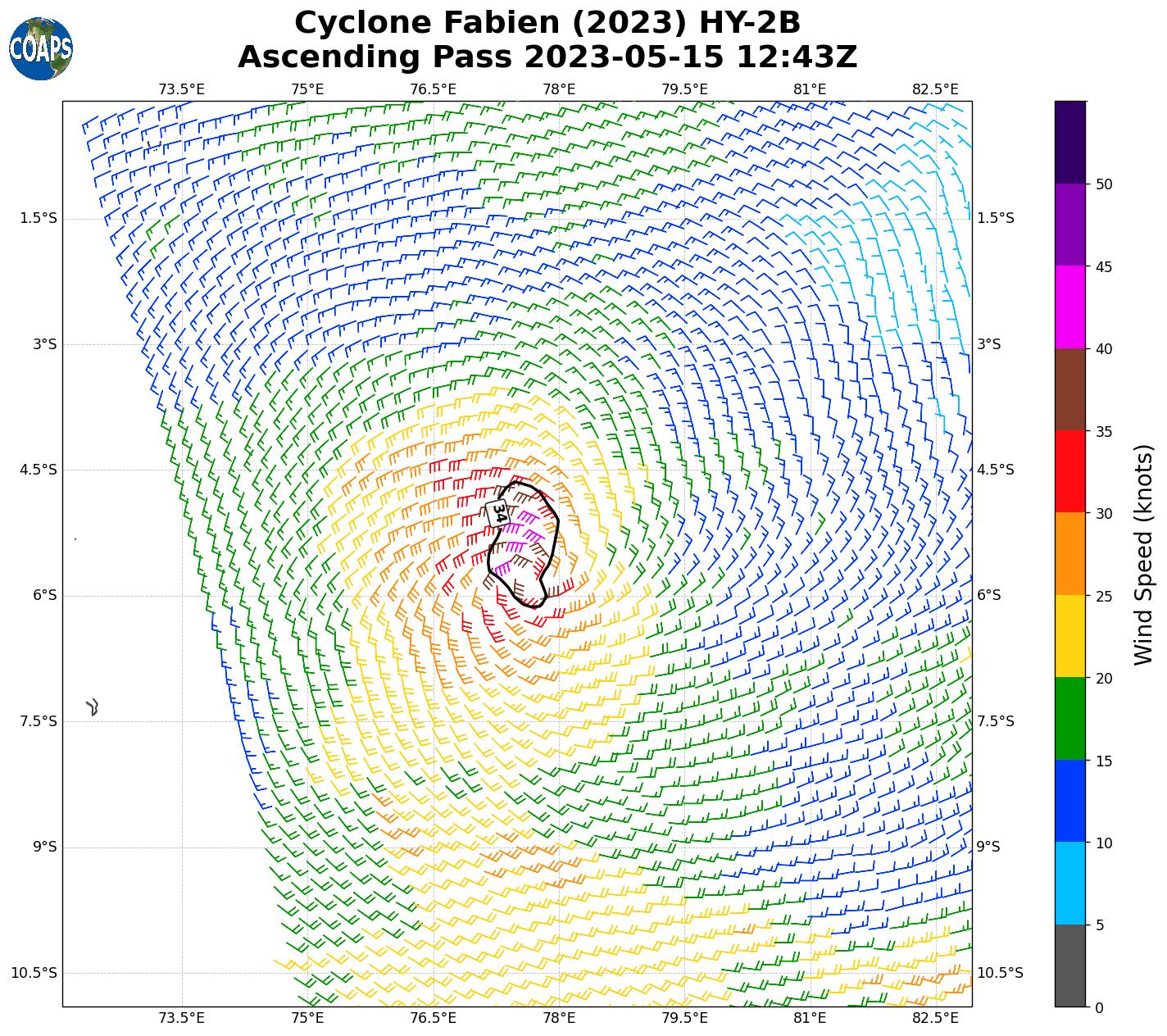Click the 34-knot contour label
This screenshot has width=1167, height=1036.
(497, 513)
